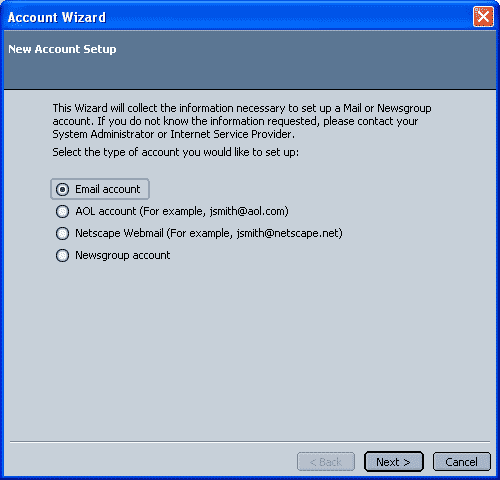Choose the AOL account radio option
This screenshot has height=480, width=500.
point(62,211)
